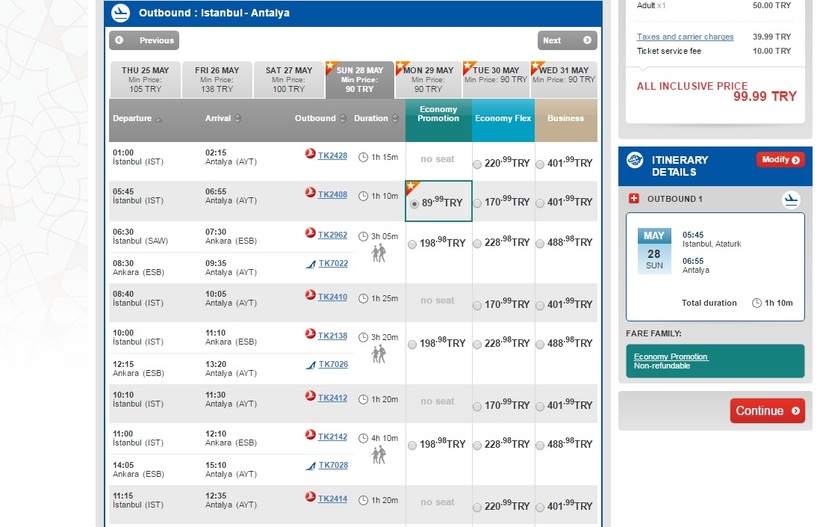
Task: Click the clock icon beside 1h 10m duration
Action: tap(363, 196)
